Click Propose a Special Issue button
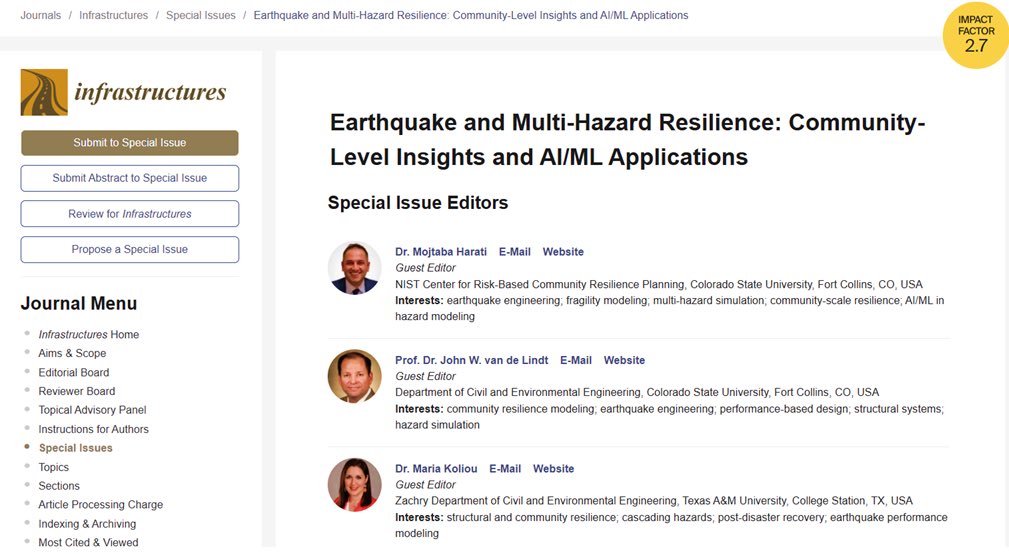This screenshot has width=1009, height=555. point(129,249)
